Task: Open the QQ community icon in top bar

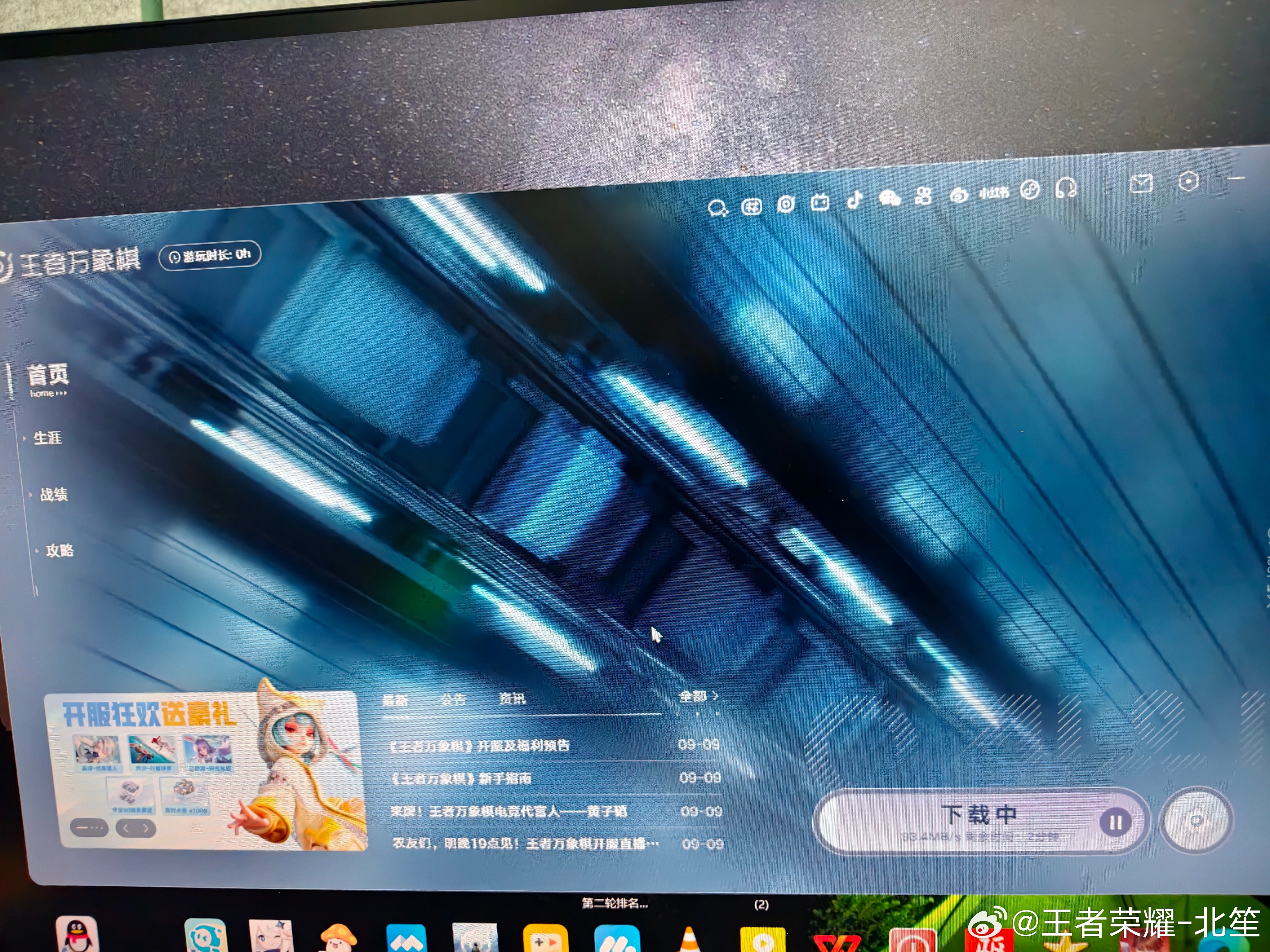Action: pos(718,208)
